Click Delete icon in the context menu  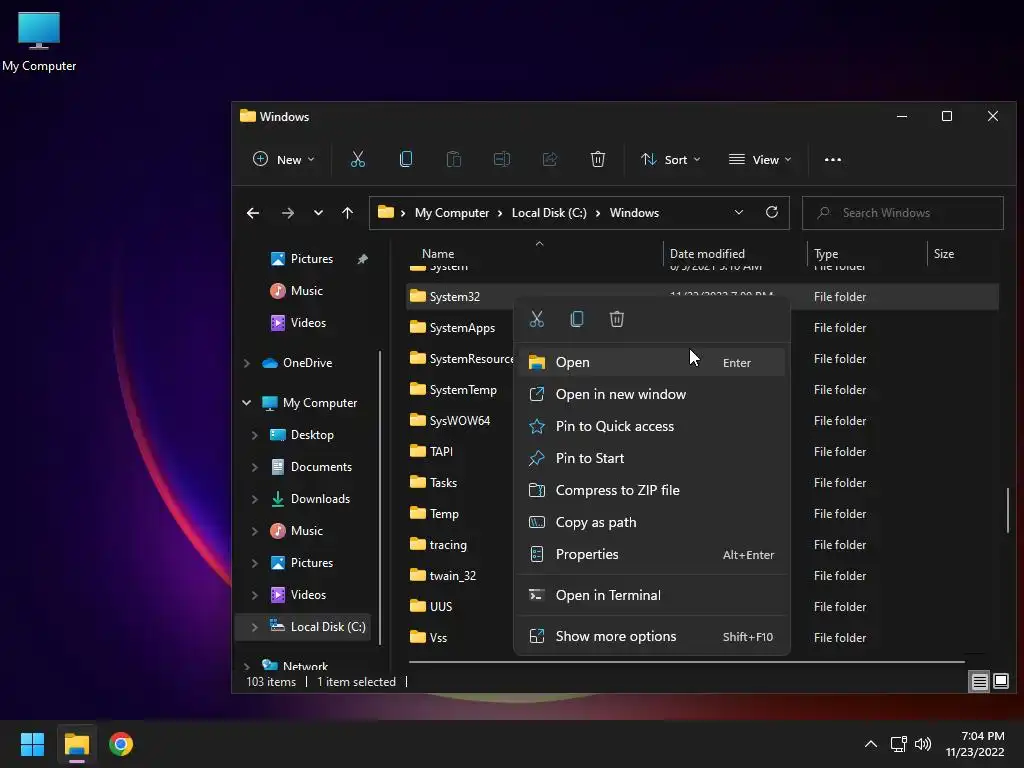point(616,319)
